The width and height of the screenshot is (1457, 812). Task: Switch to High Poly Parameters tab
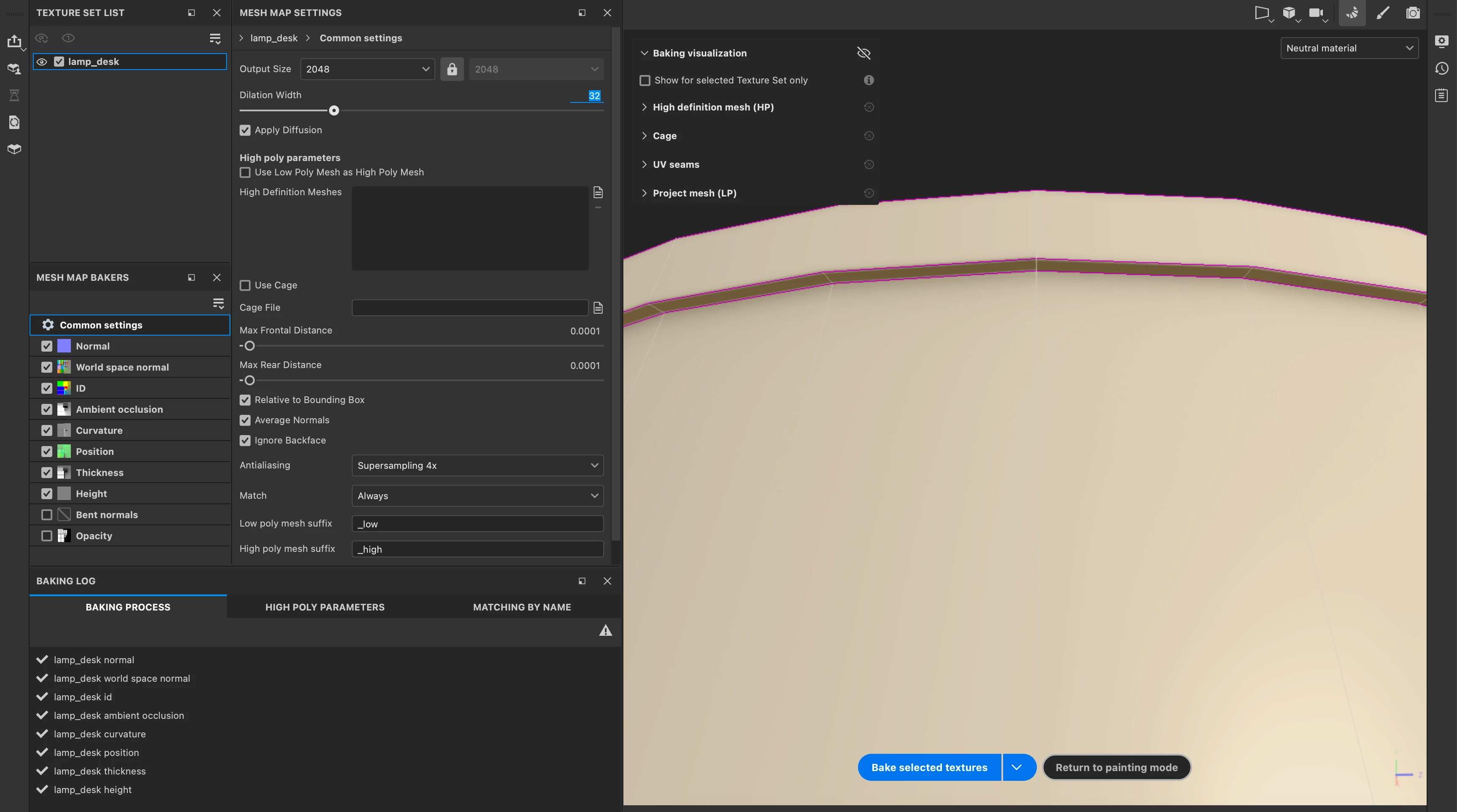[325, 607]
